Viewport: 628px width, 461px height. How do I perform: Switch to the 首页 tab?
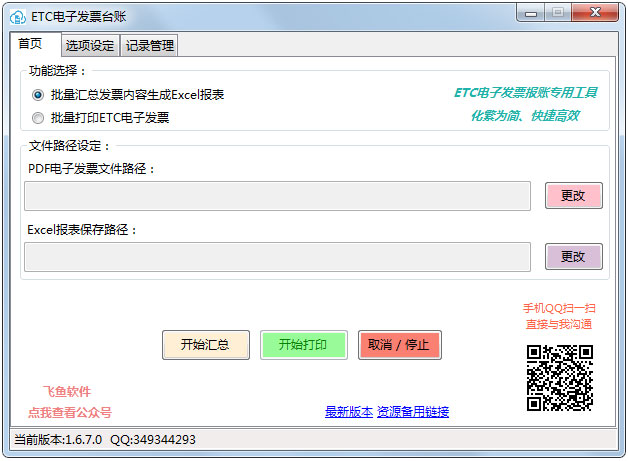click(x=35, y=44)
